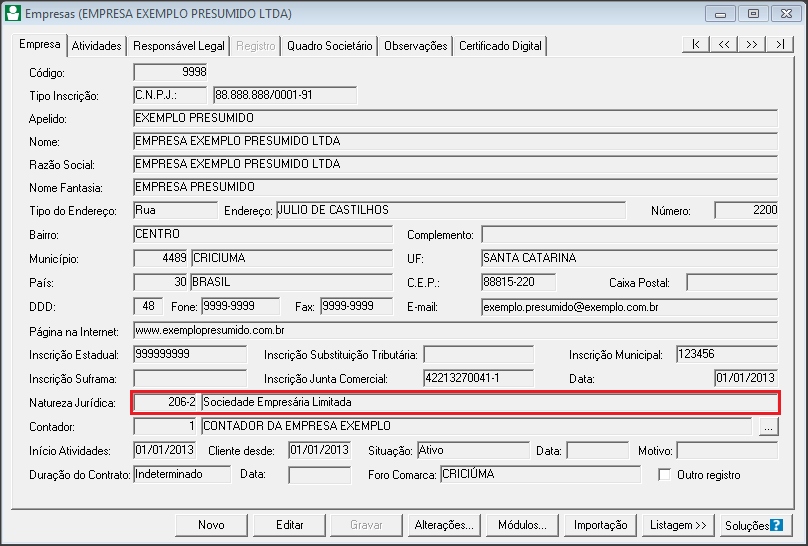Click the UF field SANTA CATARINA
Screen dimensions: 808x546
[629, 258]
